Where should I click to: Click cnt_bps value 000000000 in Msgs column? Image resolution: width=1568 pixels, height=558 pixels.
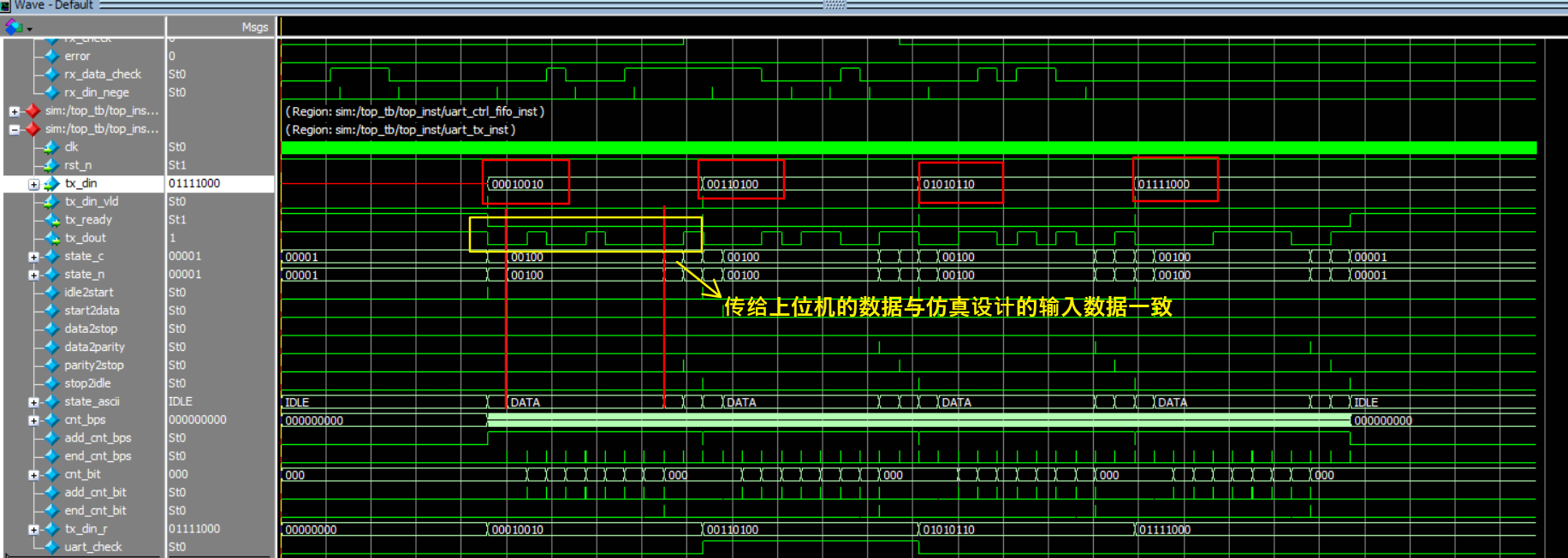pos(198,420)
